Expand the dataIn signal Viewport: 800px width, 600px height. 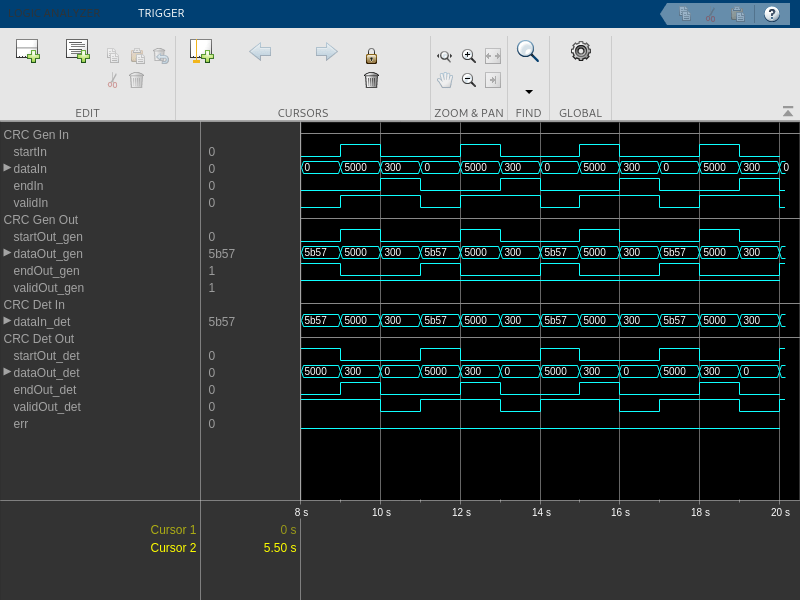pyautogui.click(x=8, y=168)
